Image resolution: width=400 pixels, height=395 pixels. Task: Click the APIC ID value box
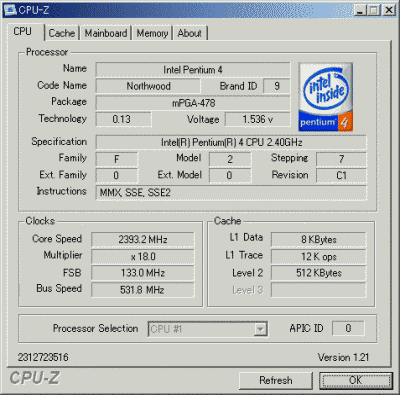click(x=348, y=328)
